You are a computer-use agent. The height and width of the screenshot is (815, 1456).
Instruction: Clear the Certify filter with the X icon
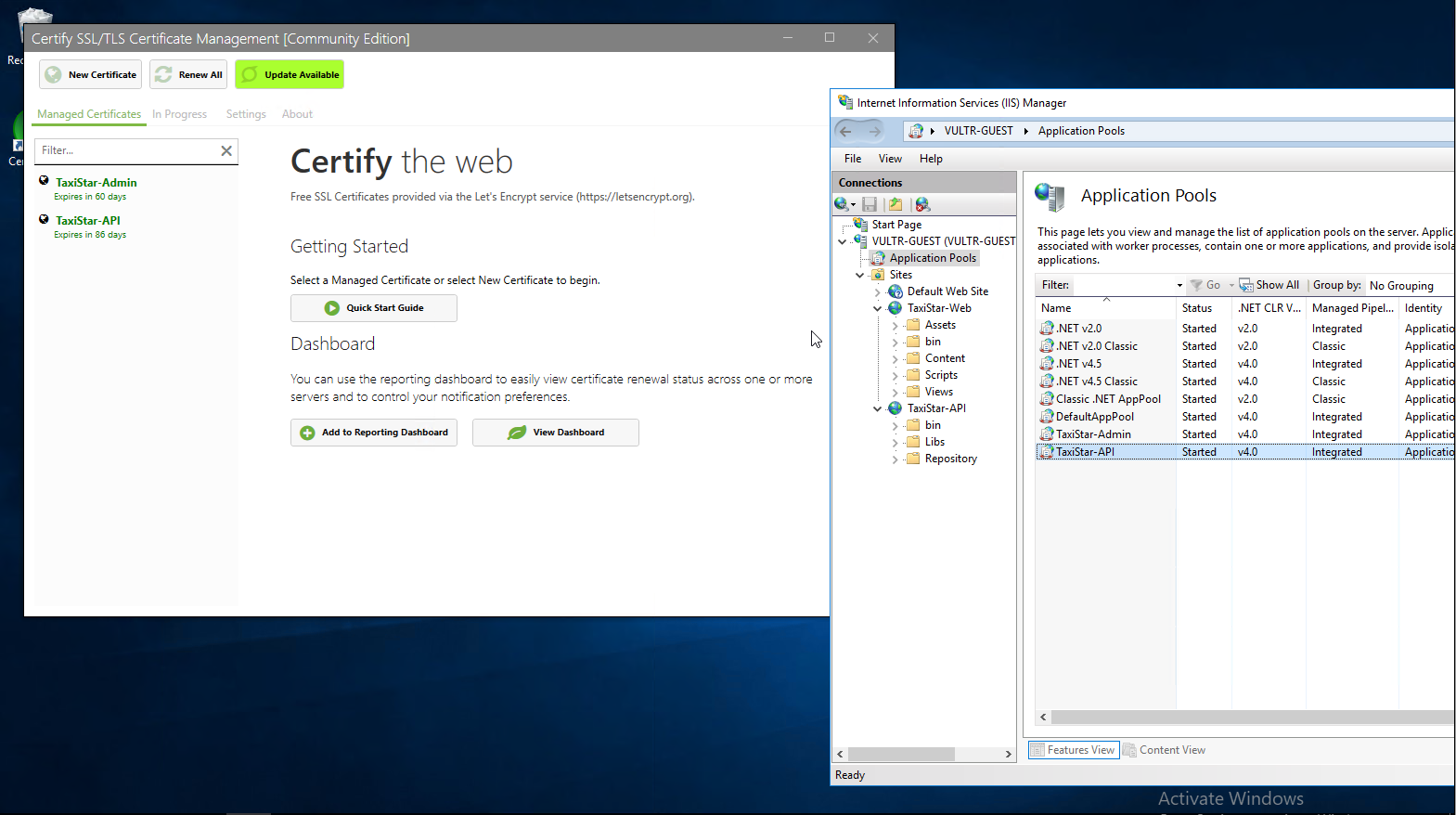pos(225,150)
